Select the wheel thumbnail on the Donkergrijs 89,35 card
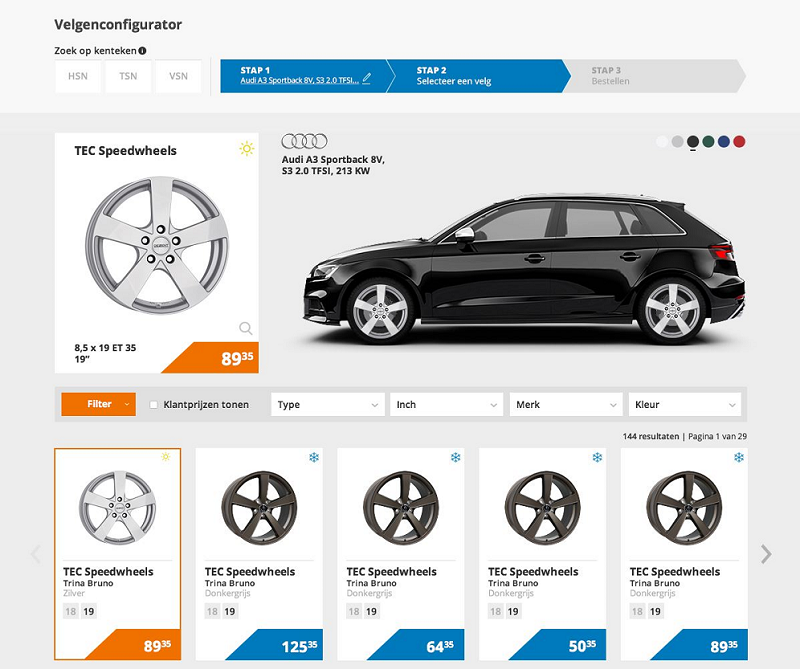 [x=684, y=508]
